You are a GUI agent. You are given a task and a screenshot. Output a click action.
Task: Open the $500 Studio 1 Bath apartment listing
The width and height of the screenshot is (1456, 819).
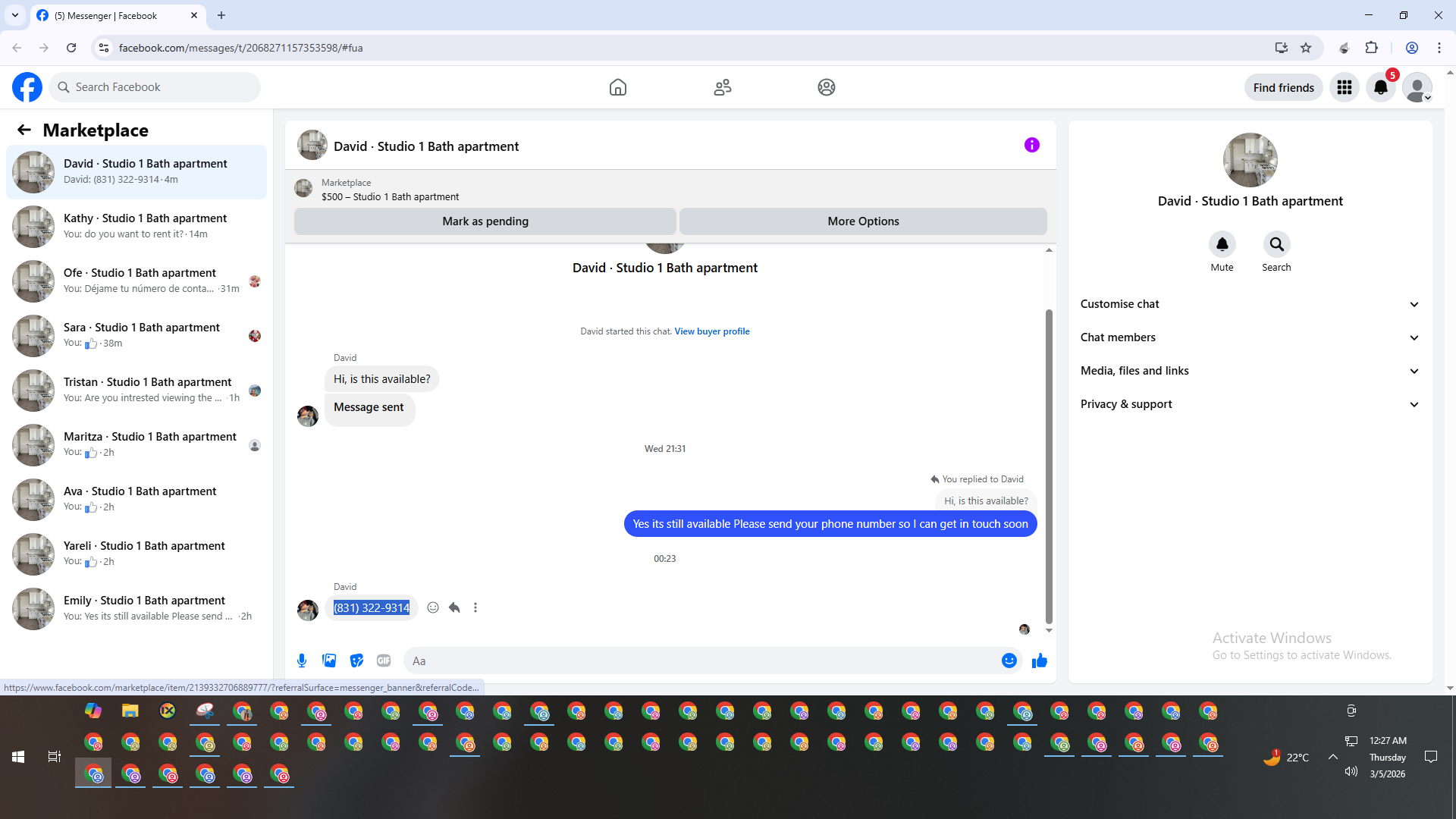click(390, 196)
